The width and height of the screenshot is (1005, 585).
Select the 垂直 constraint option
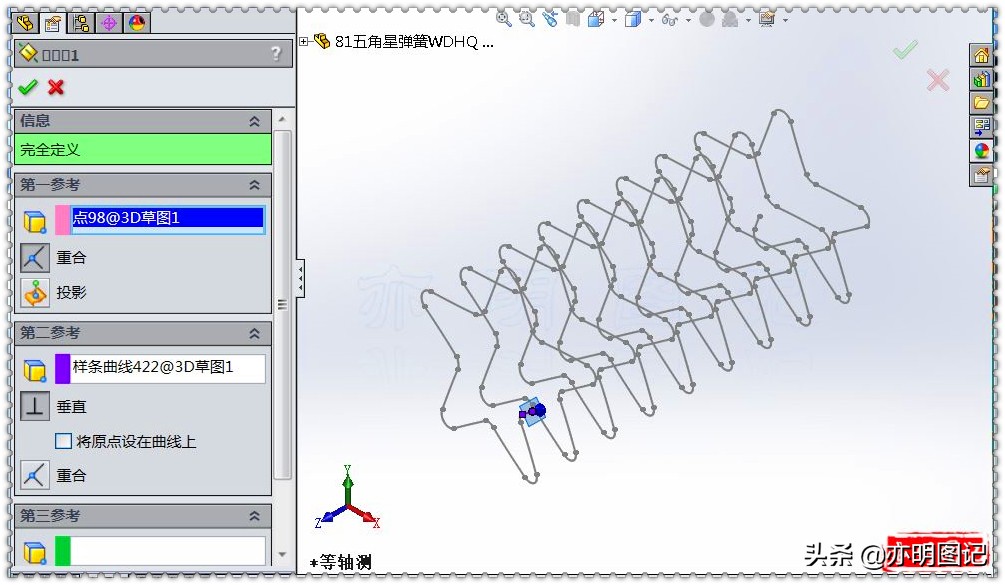[34, 406]
